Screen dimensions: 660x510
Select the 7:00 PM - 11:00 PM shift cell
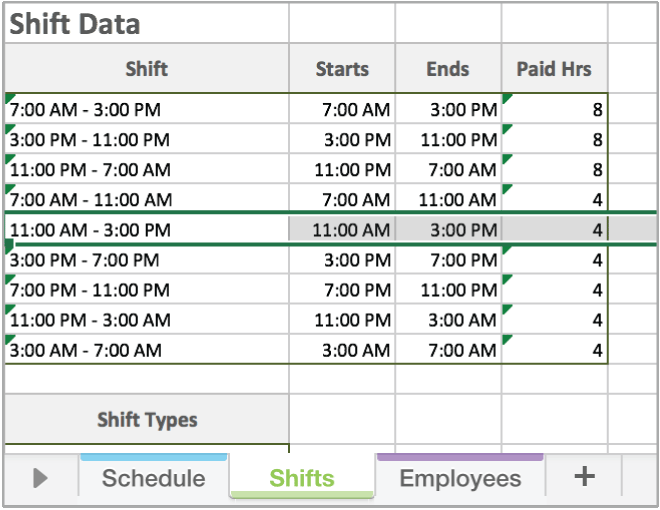click(x=146, y=290)
